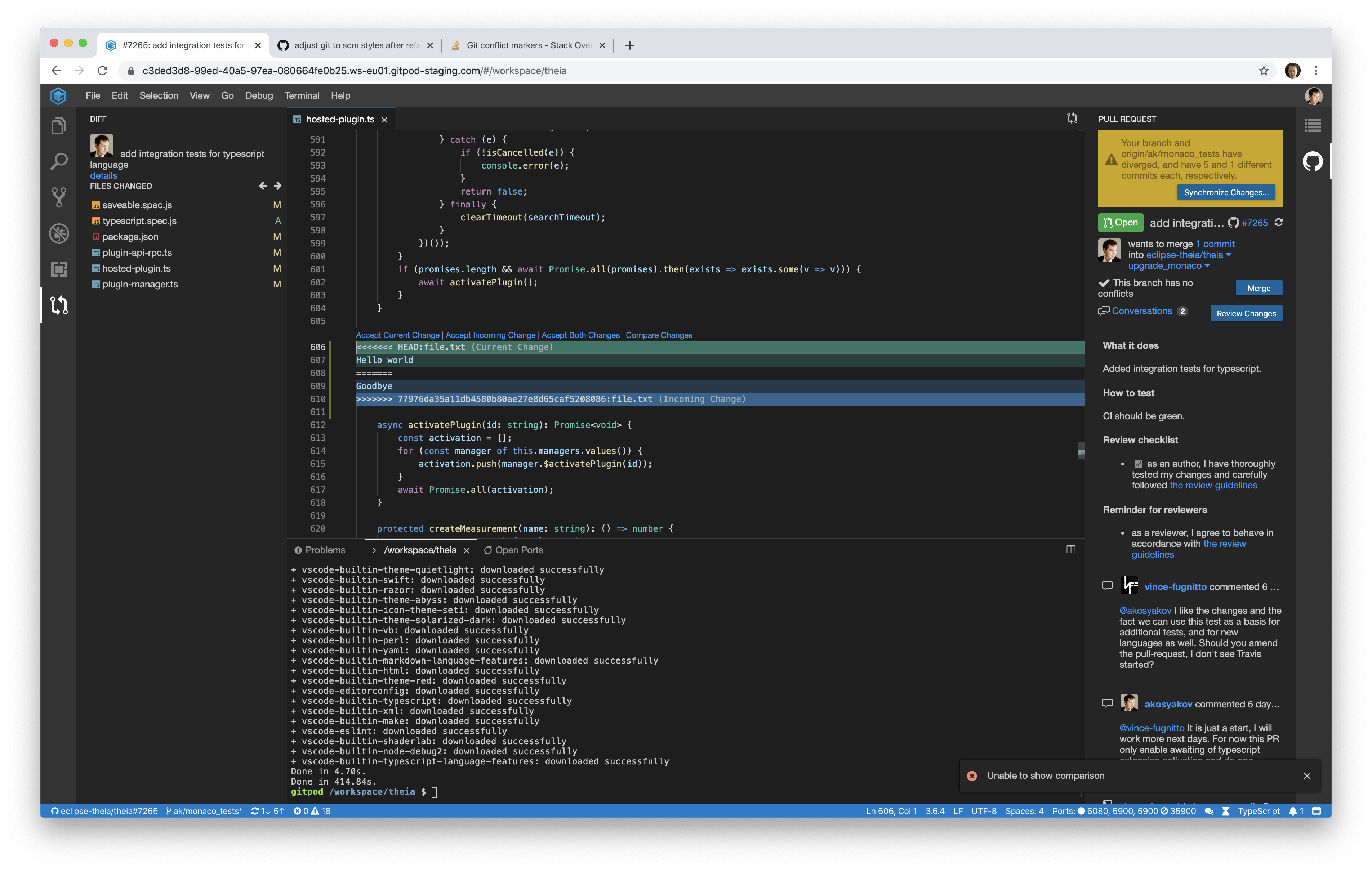Open the GitHub panel icon on right

click(x=1313, y=162)
